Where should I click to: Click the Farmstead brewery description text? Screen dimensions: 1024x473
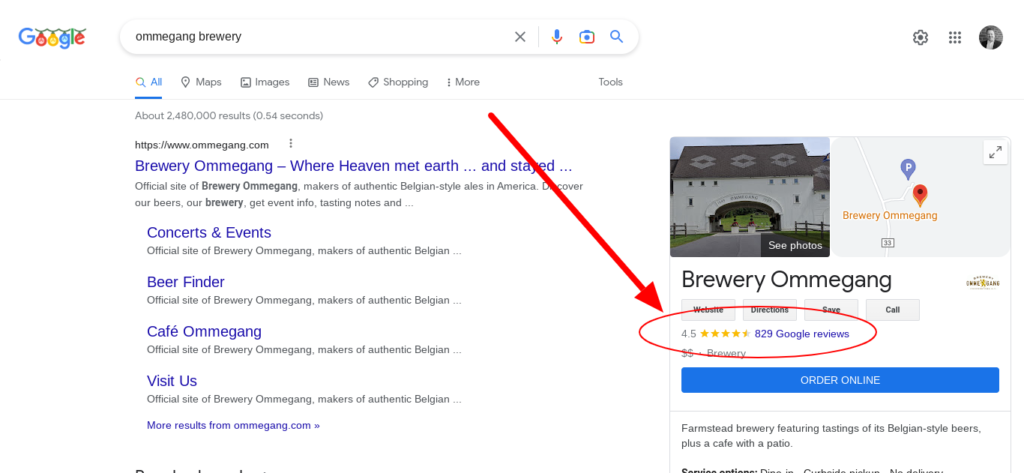831,436
